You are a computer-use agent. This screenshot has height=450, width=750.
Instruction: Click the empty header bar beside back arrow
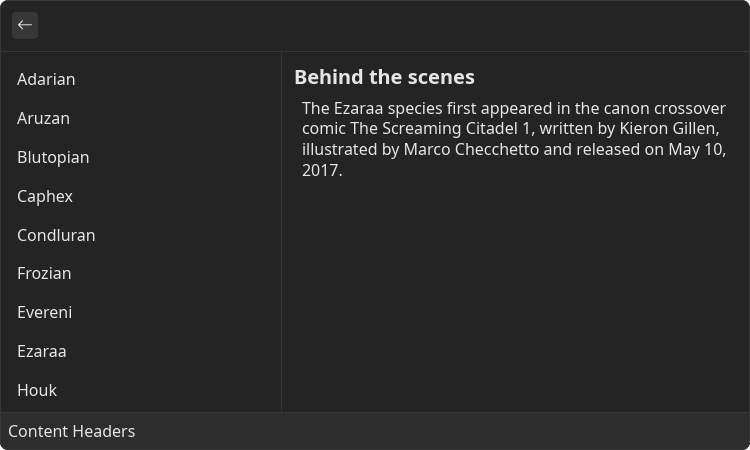tap(392, 25)
